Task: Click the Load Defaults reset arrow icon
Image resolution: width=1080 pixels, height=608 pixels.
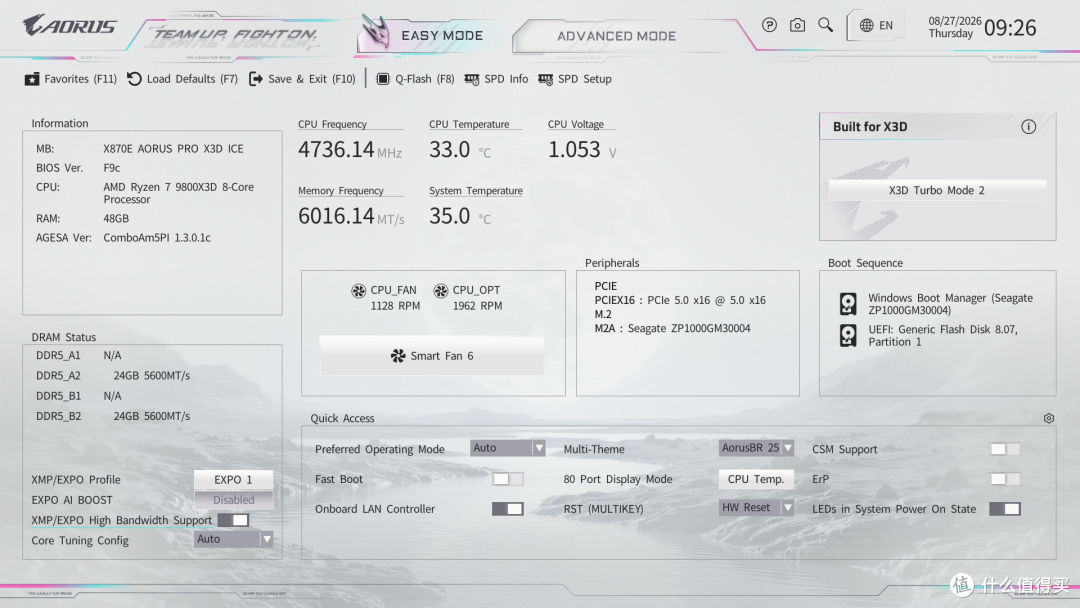Action: point(134,79)
